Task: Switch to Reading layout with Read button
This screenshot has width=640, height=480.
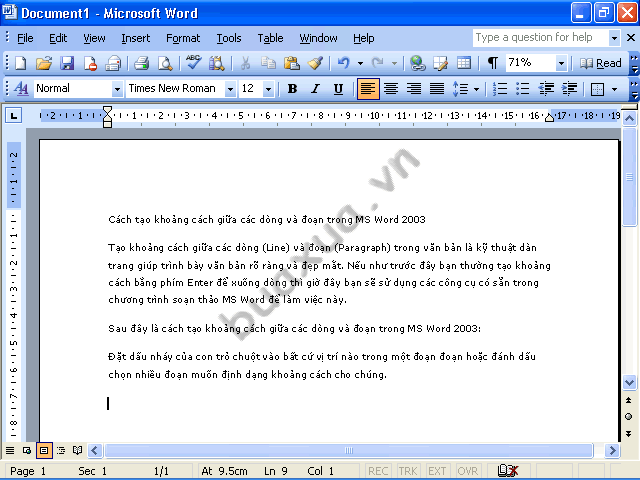Action: (600, 63)
